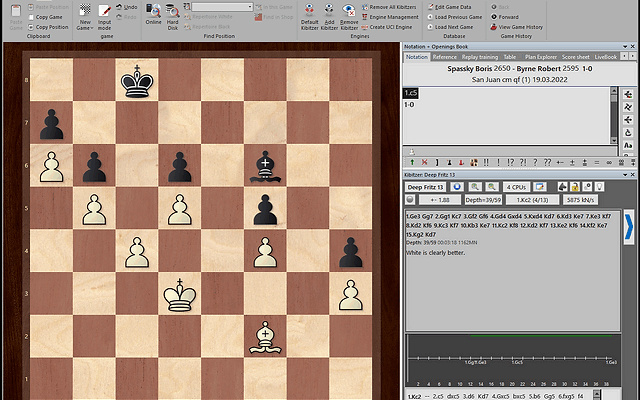Click Engine Management in the ribbon

point(394,17)
